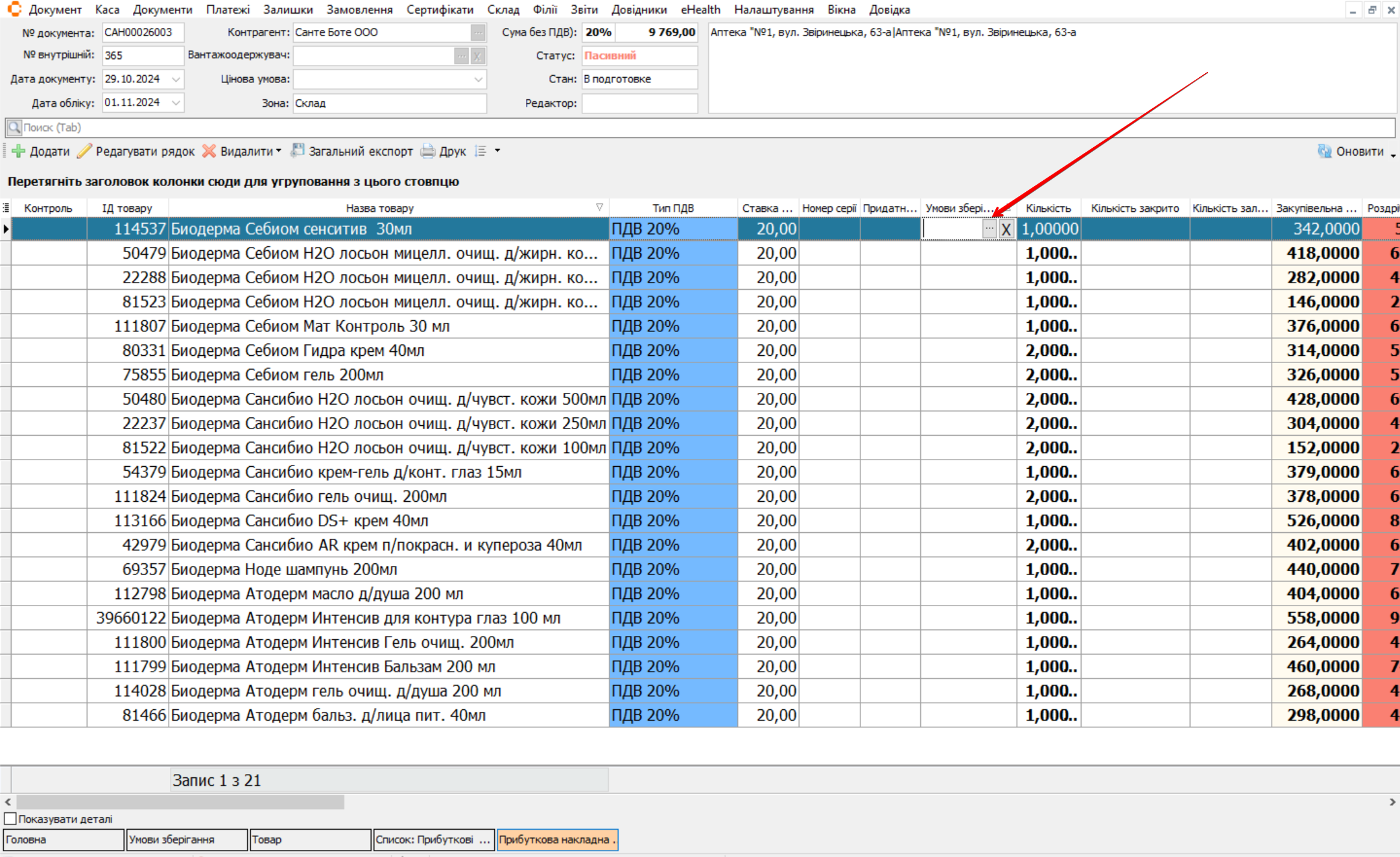Click the Загальний експорт disk icon
This screenshot has width=1400, height=857.
(x=298, y=150)
